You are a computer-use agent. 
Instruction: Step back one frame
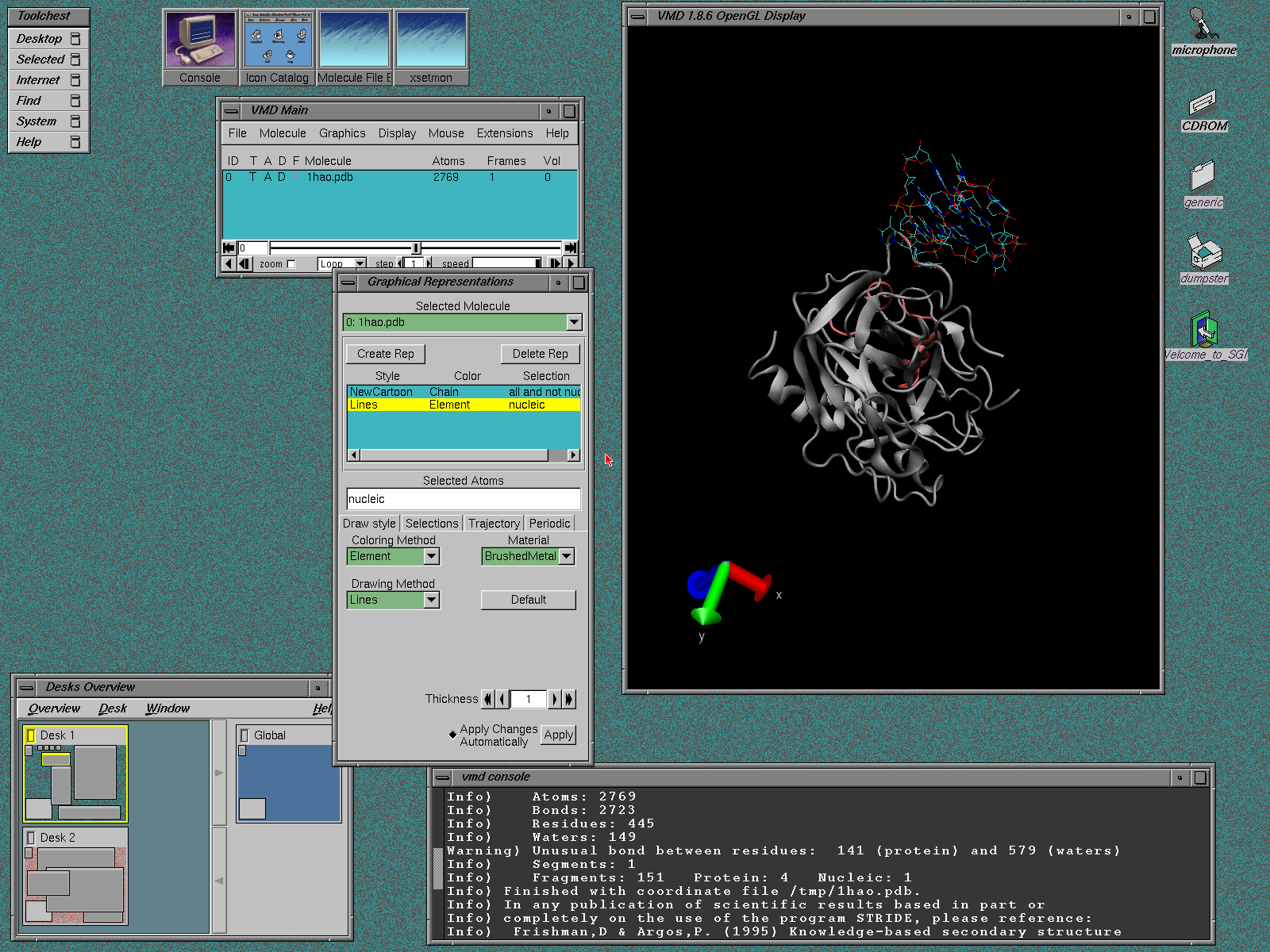coord(244,263)
